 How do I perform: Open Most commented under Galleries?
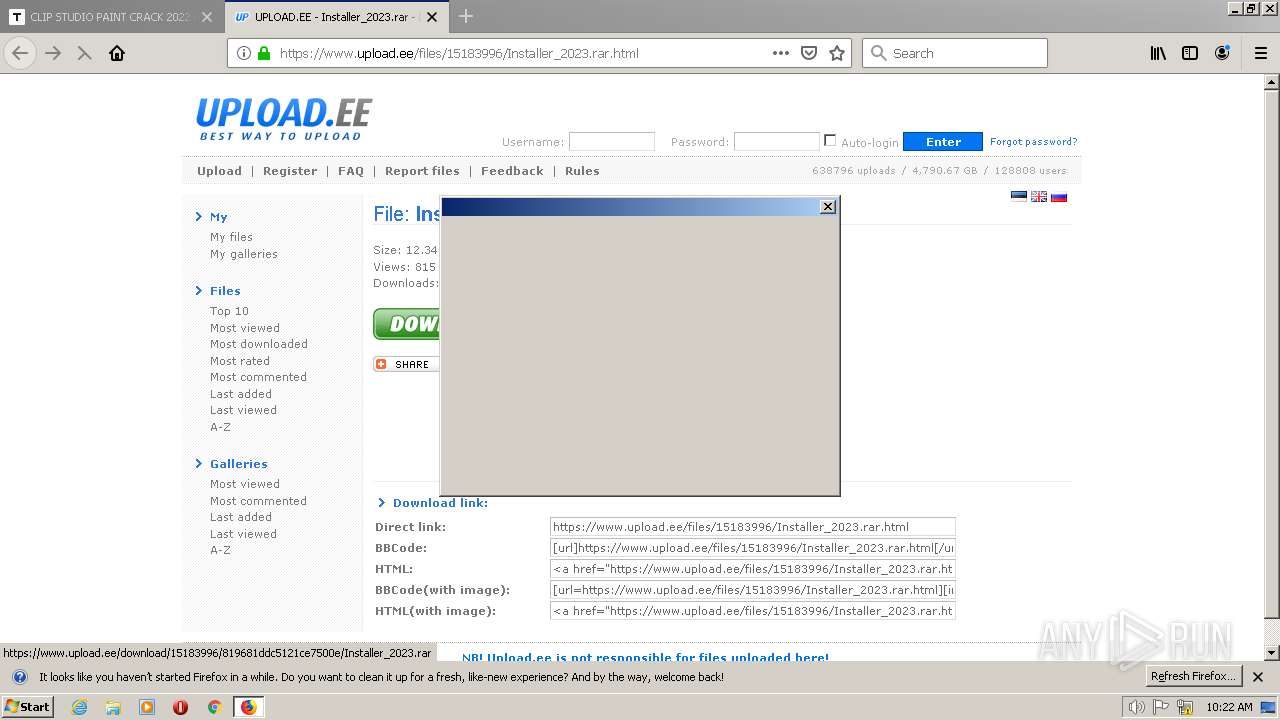[x=258, y=501]
